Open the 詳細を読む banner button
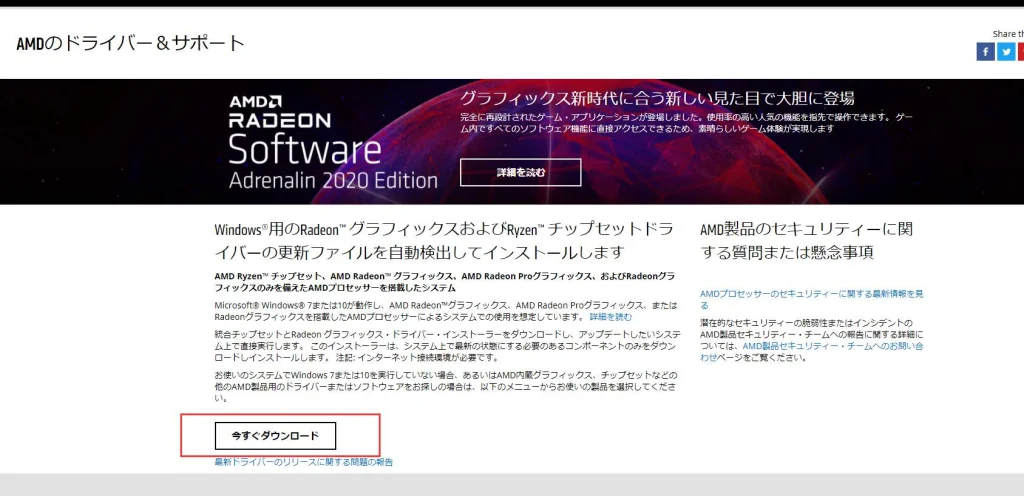 pos(520,172)
